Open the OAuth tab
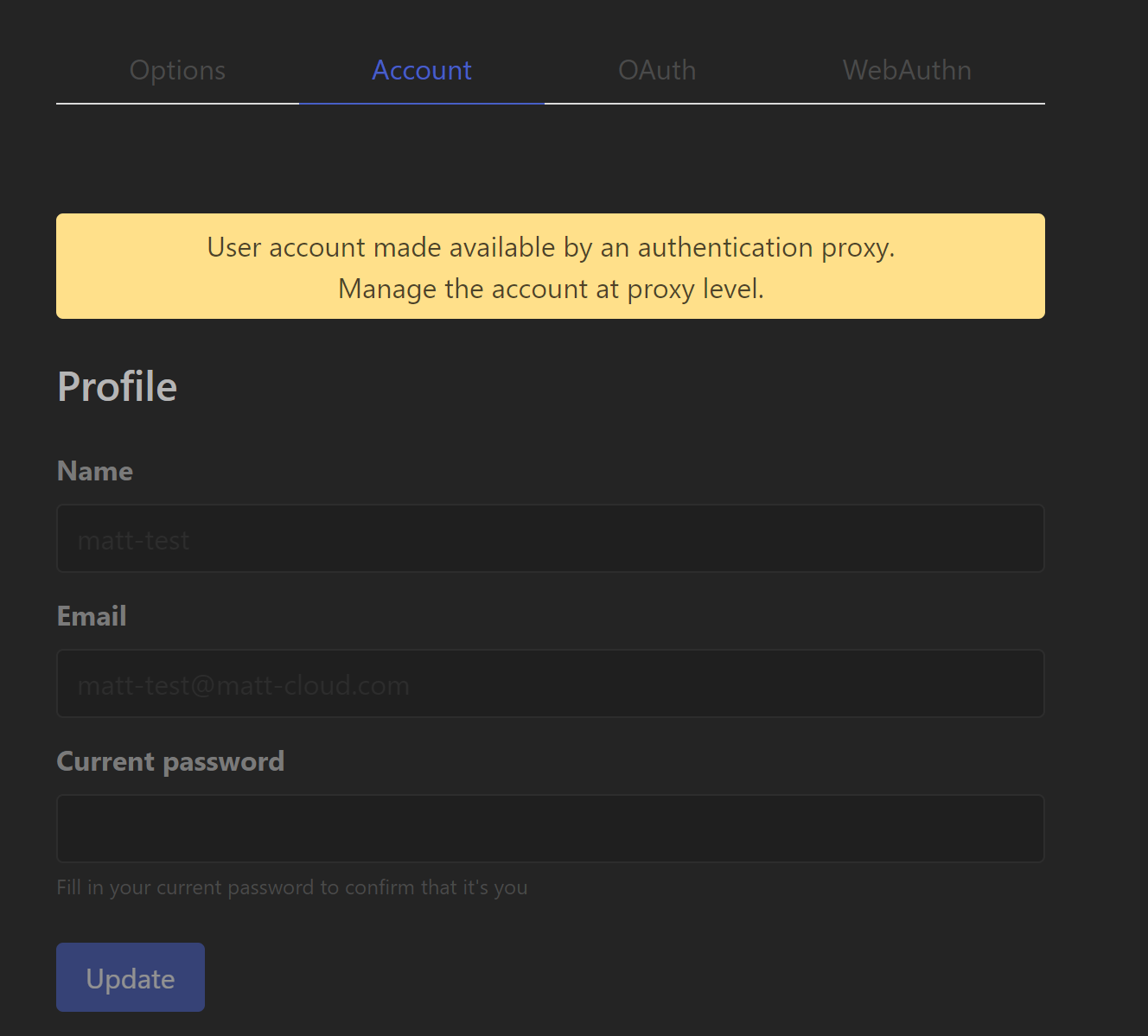1148x1036 pixels. click(x=657, y=70)
